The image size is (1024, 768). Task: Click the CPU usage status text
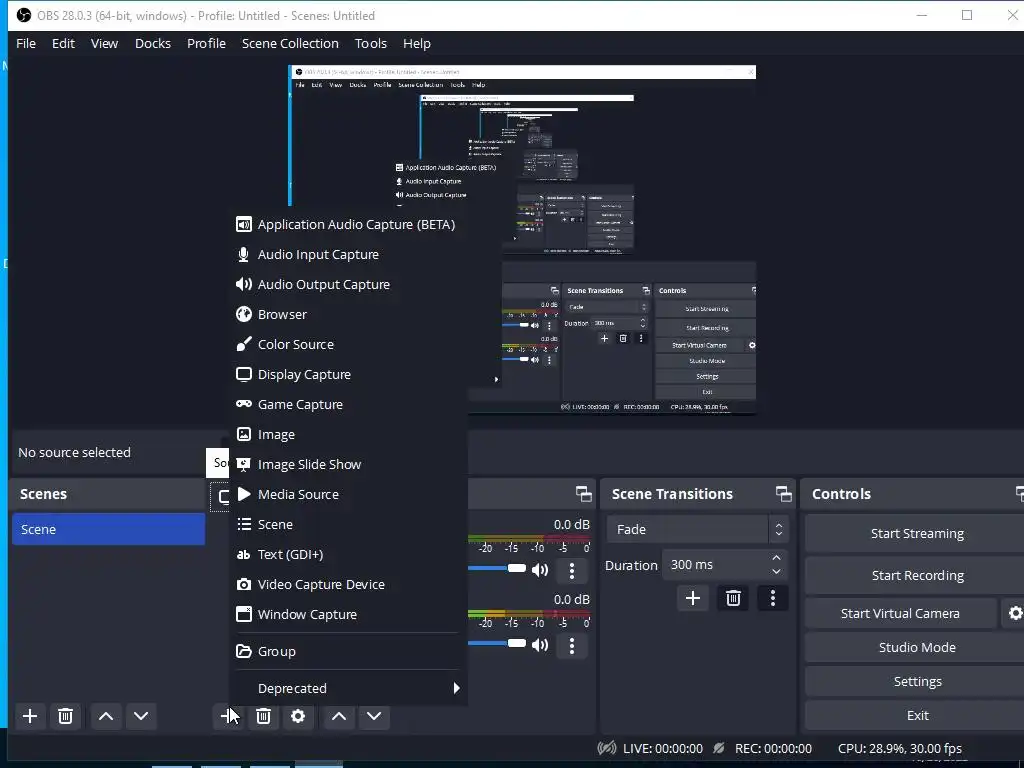pyautogui.click(x=899, y=748)
